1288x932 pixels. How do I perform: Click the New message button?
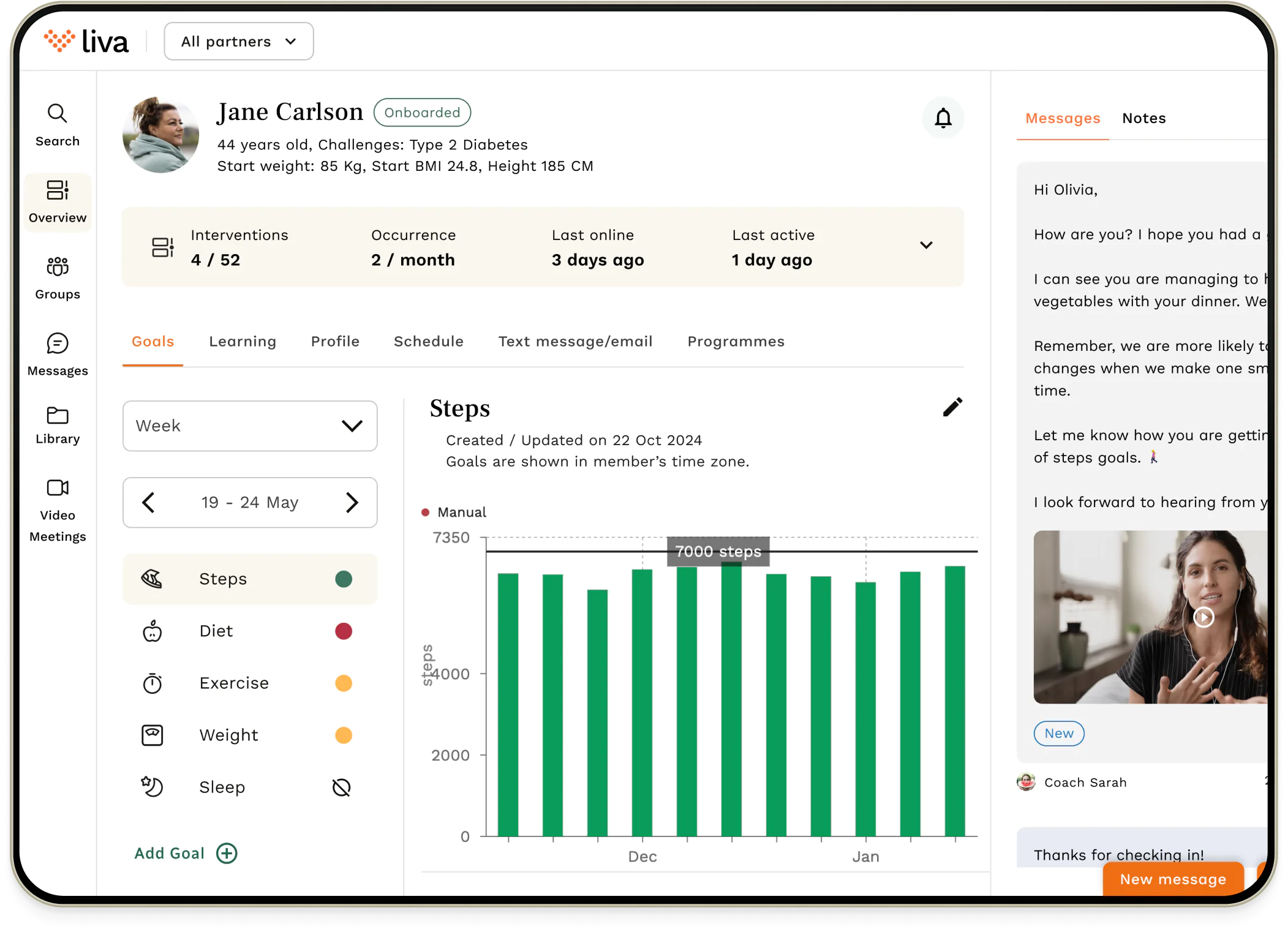click(1172, 879)
